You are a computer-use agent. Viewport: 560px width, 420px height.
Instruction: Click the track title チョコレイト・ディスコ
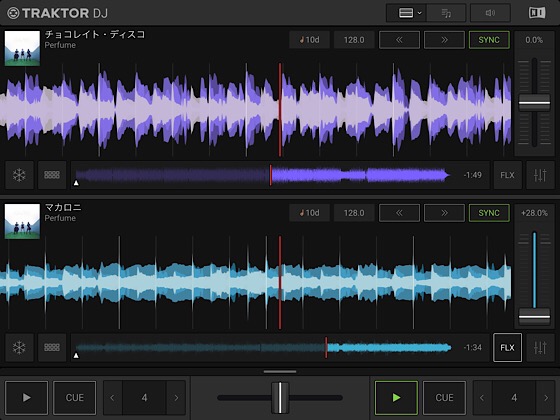pos(95,35)
